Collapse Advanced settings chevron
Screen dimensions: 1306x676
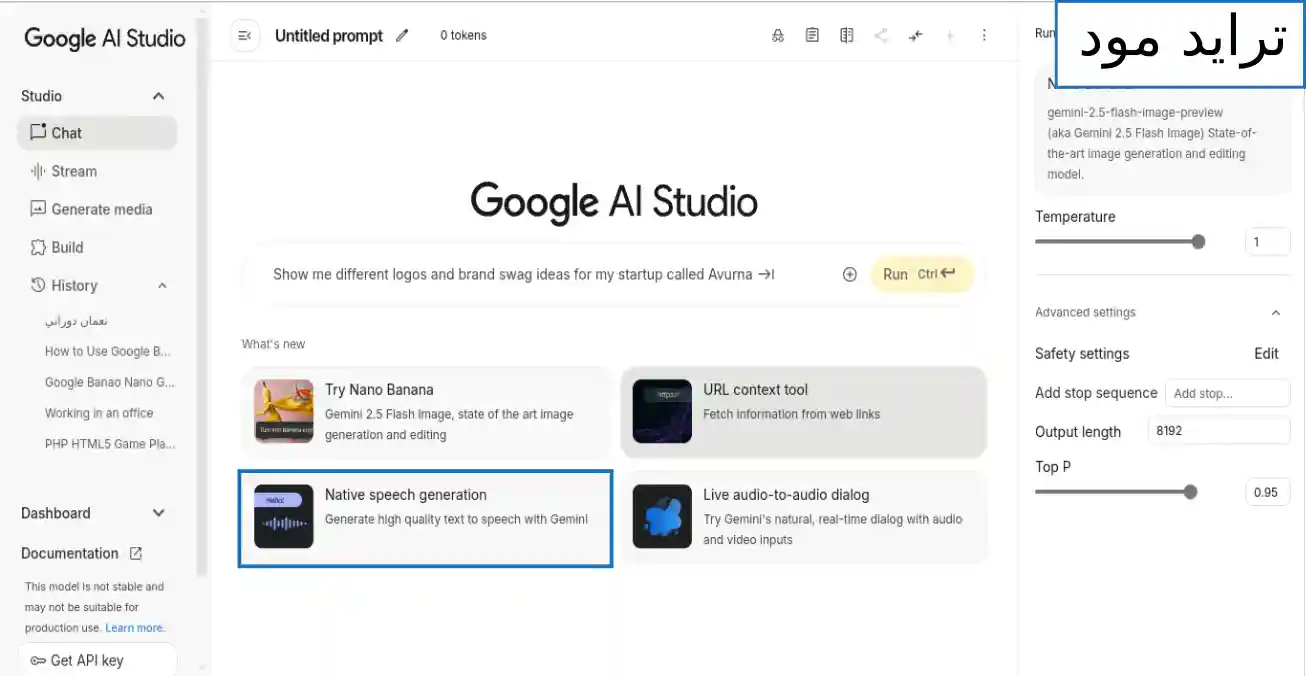[x=1275, y=313]
